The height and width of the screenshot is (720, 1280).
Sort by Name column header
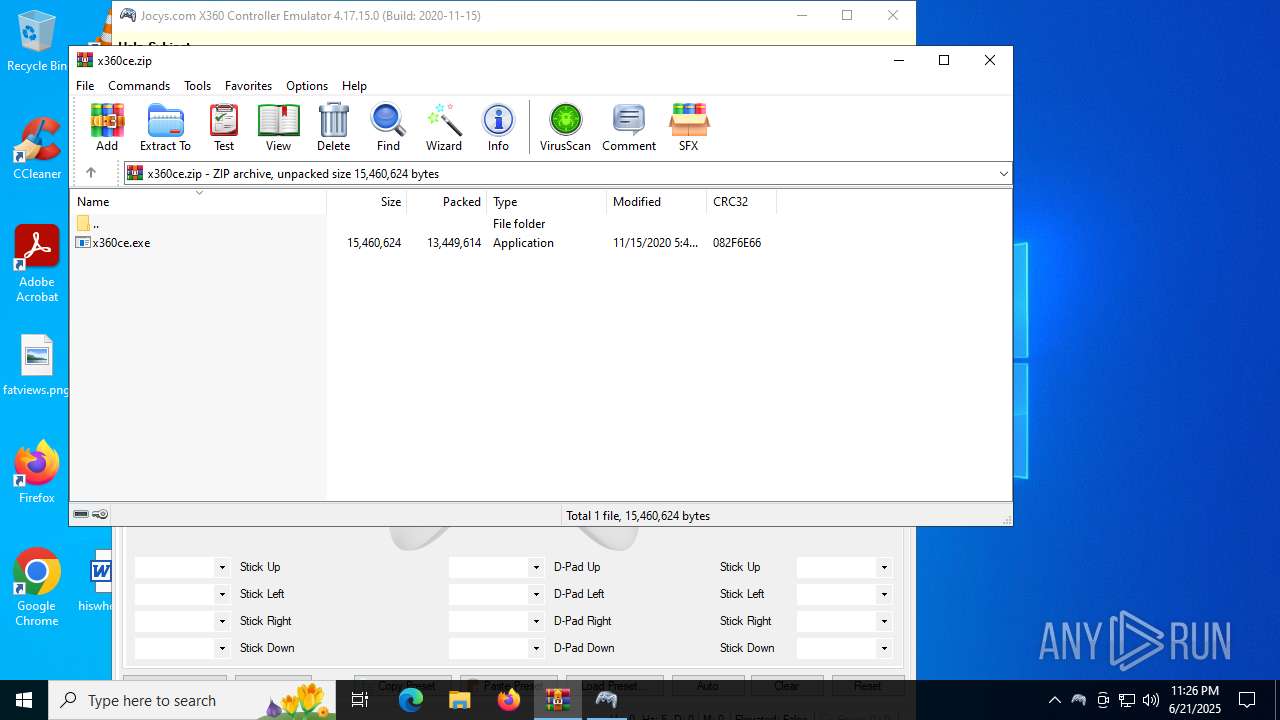click(198, 202)
